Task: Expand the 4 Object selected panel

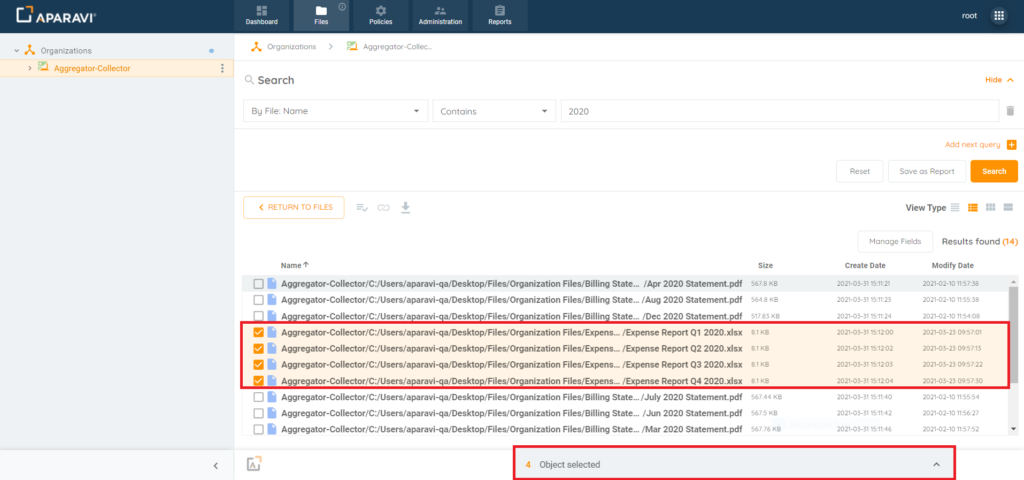Action: (x=936, y=464)
